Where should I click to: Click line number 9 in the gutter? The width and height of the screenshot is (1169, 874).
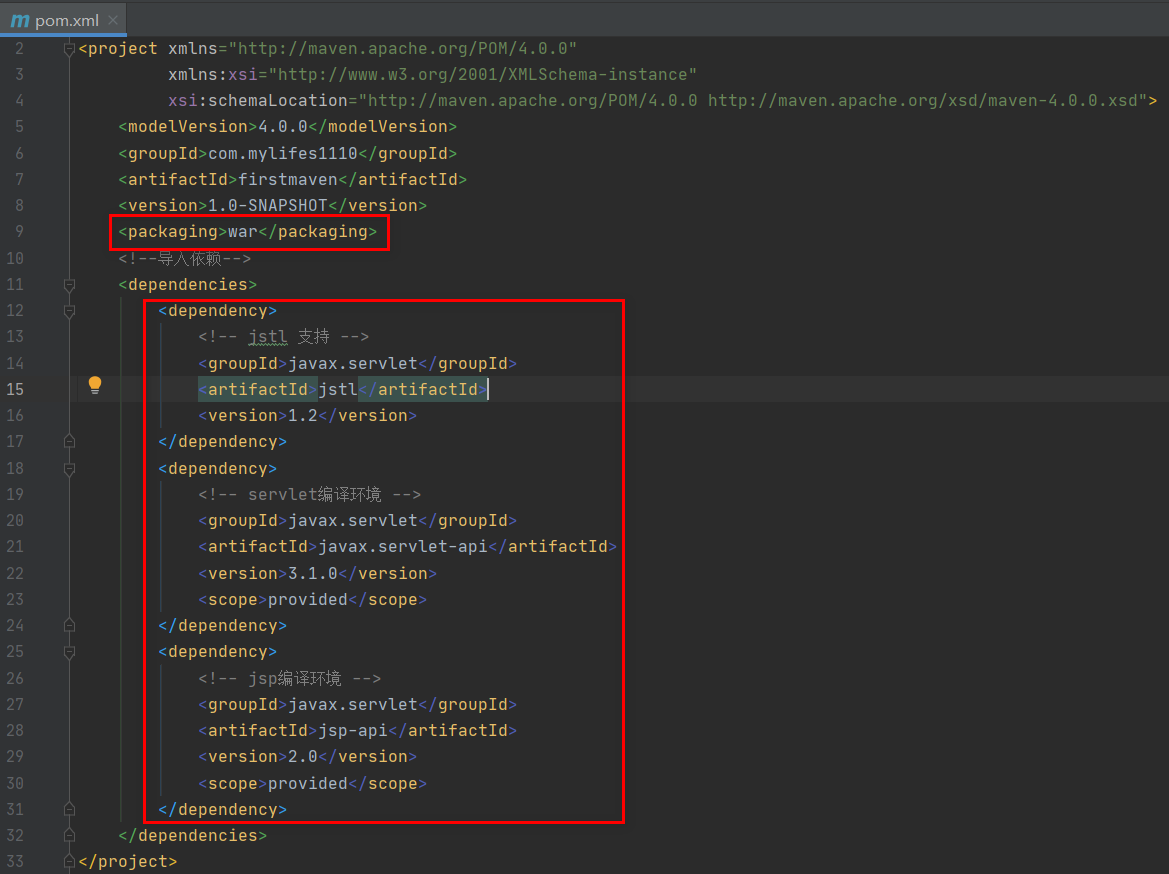(19, 232)
